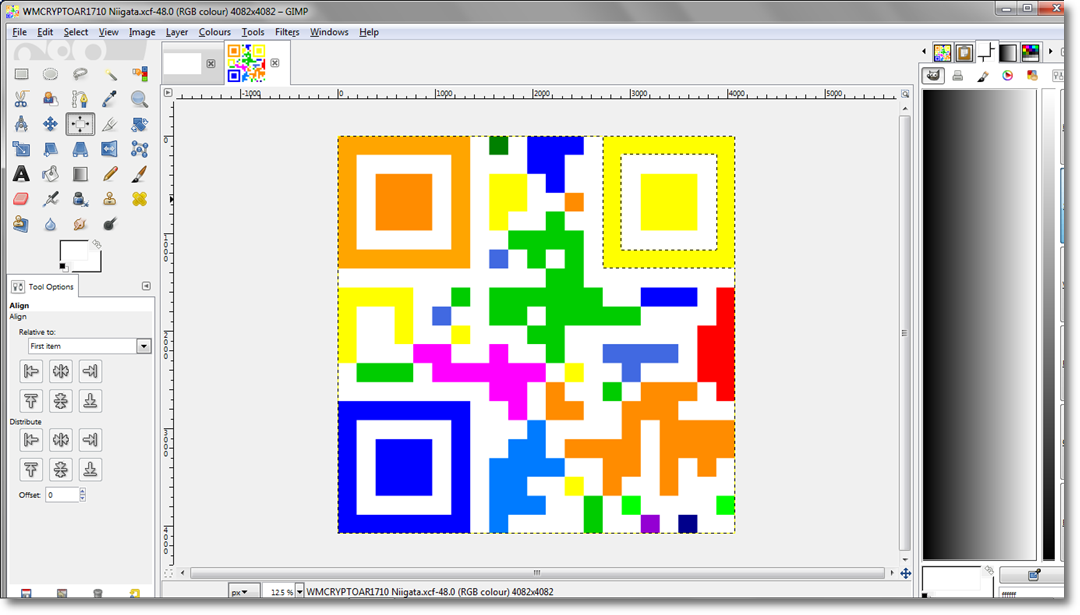The image size is (1080, 615).
Task: Select the Ink tool
Action: click(x=80, y=199)
